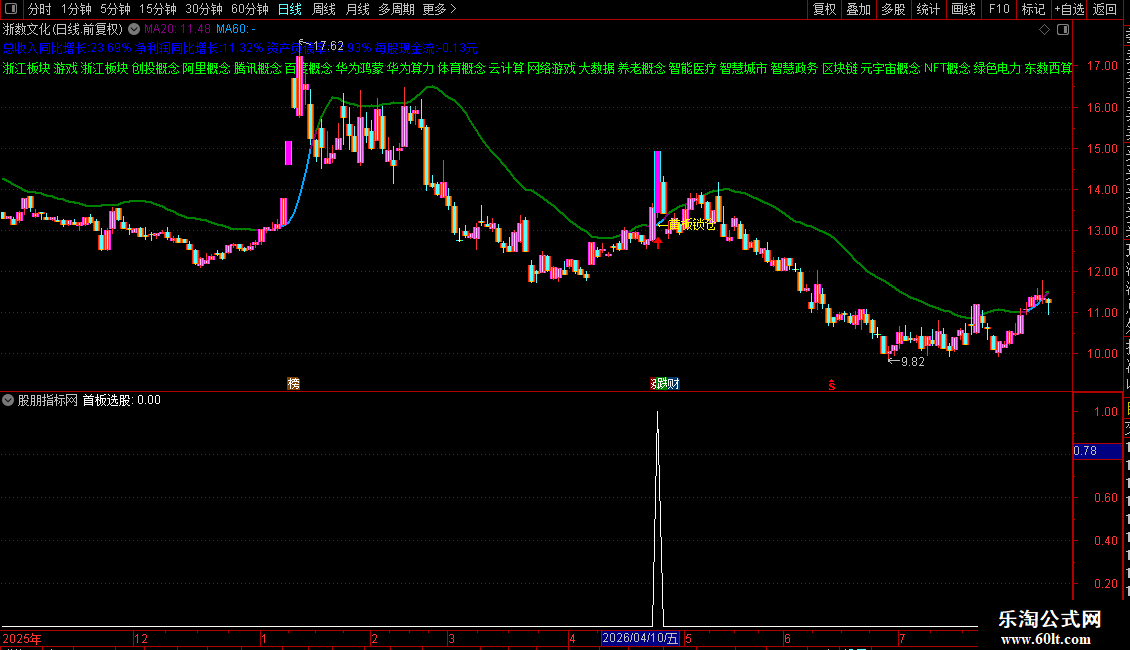Image resolution: width=1130 pixels, height=650 pixels.
Task: Click the 浙数文化(日线.前复权) title
Action: [63, 29]
